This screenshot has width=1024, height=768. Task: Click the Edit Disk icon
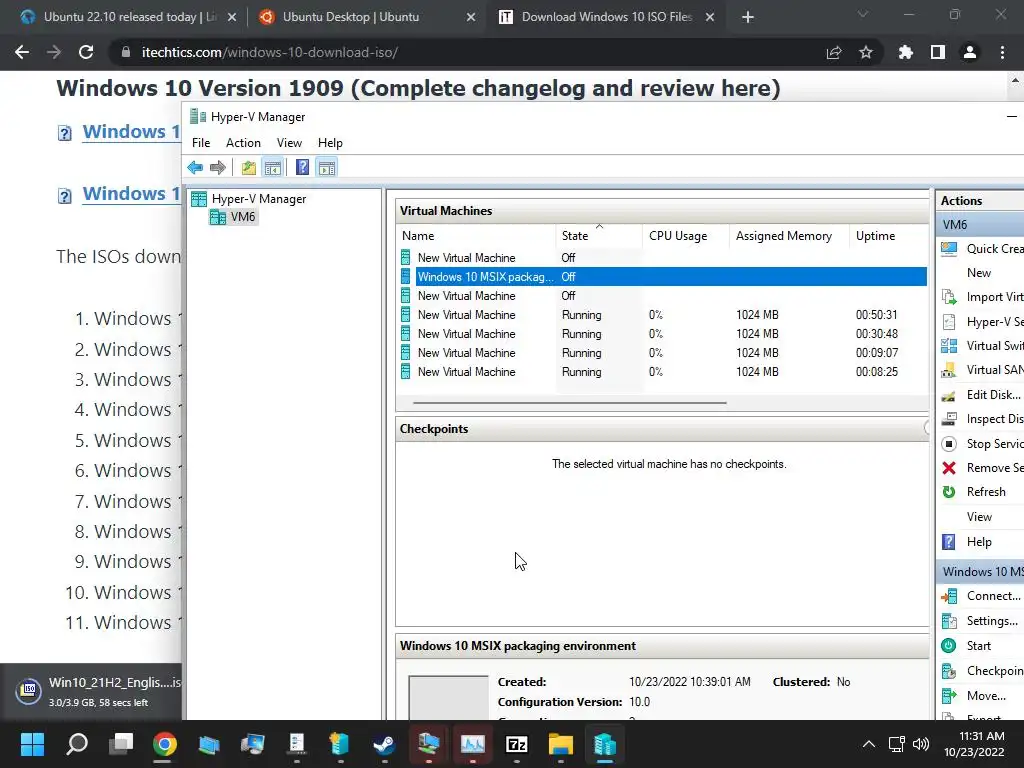[x=949, y=395]
